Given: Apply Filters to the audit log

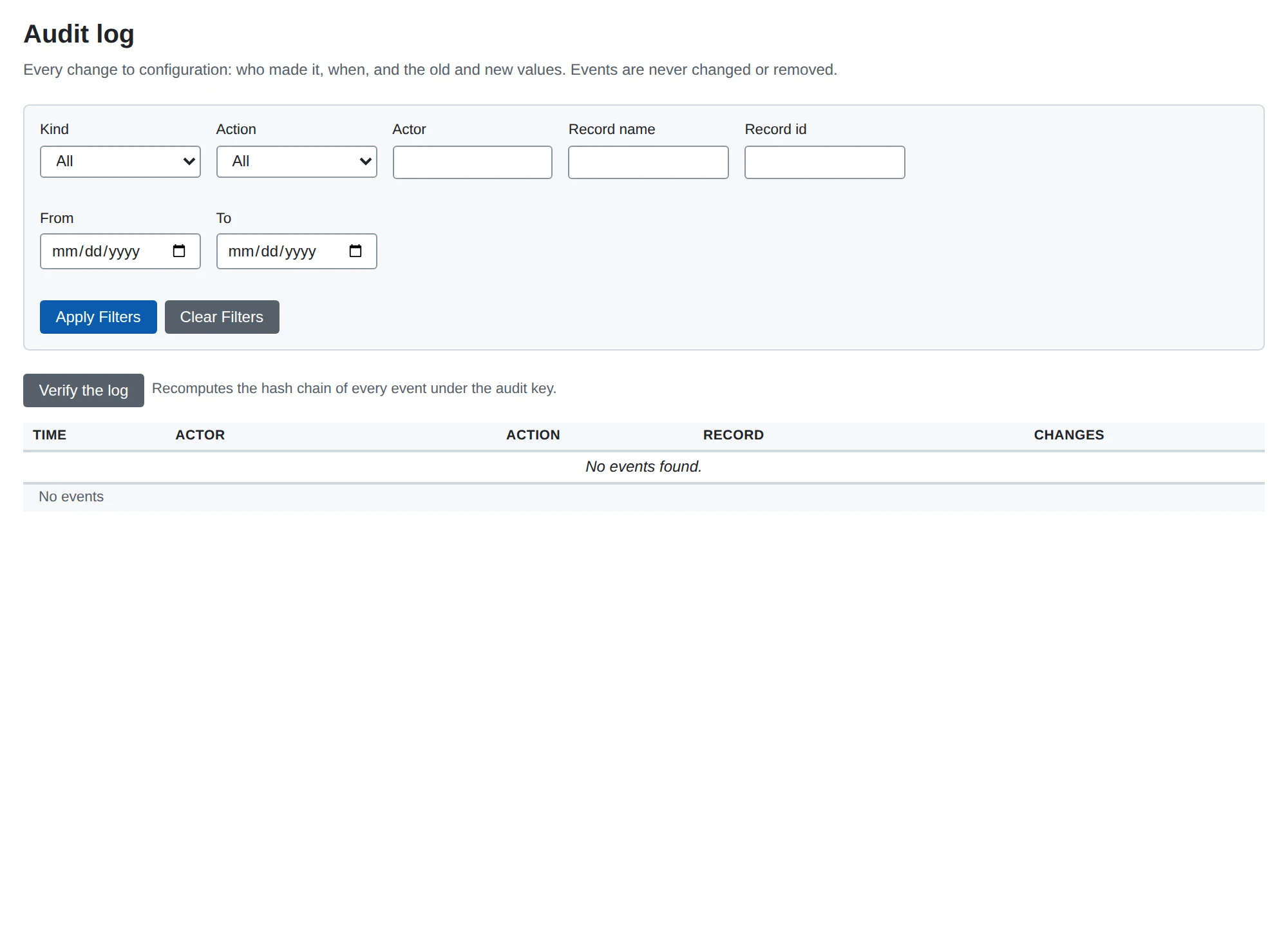Looking at the screenshot, I should tap(99, 317).
